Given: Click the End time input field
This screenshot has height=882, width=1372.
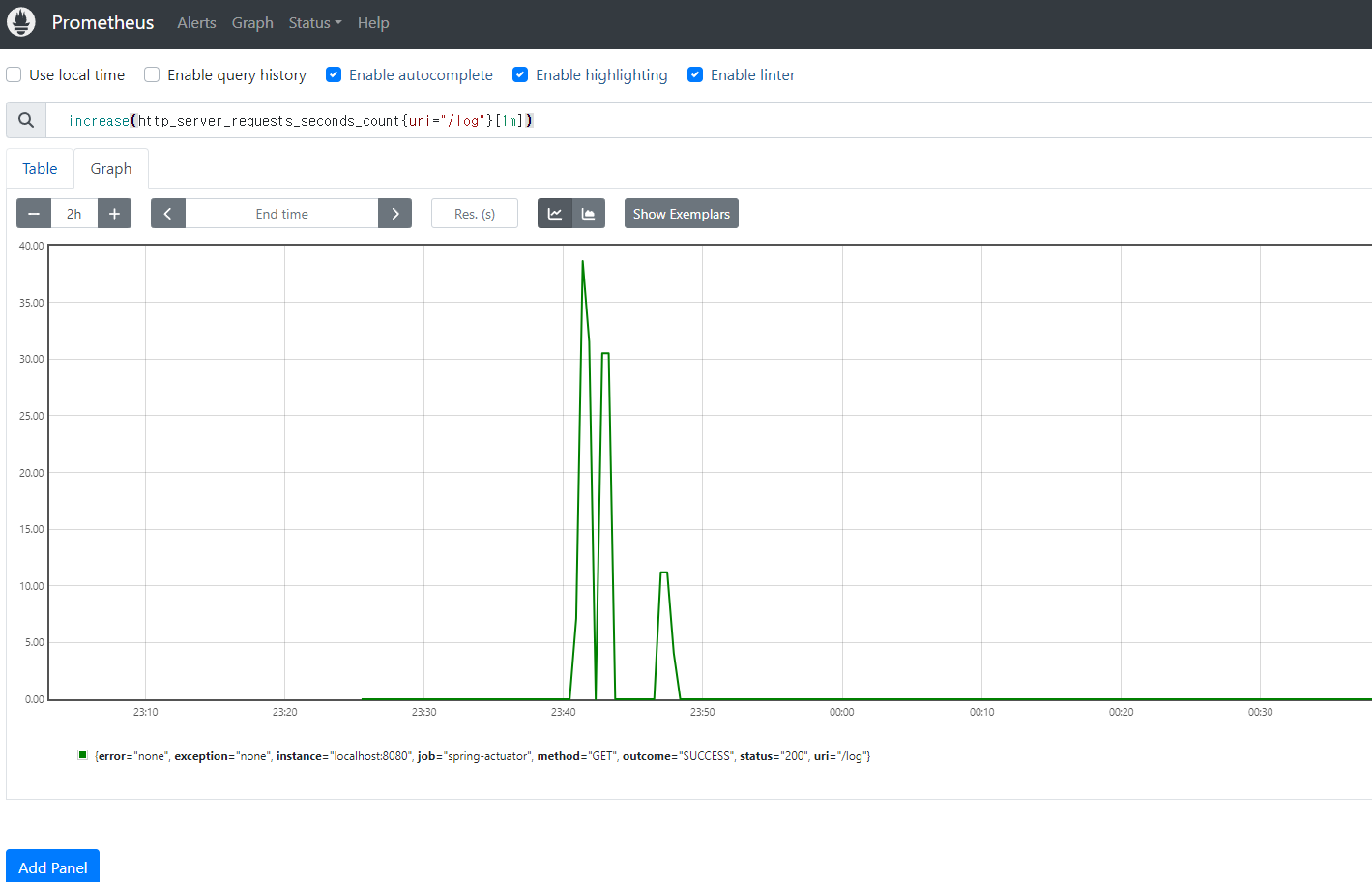Looking at the screenshot, I should [281, 214].
